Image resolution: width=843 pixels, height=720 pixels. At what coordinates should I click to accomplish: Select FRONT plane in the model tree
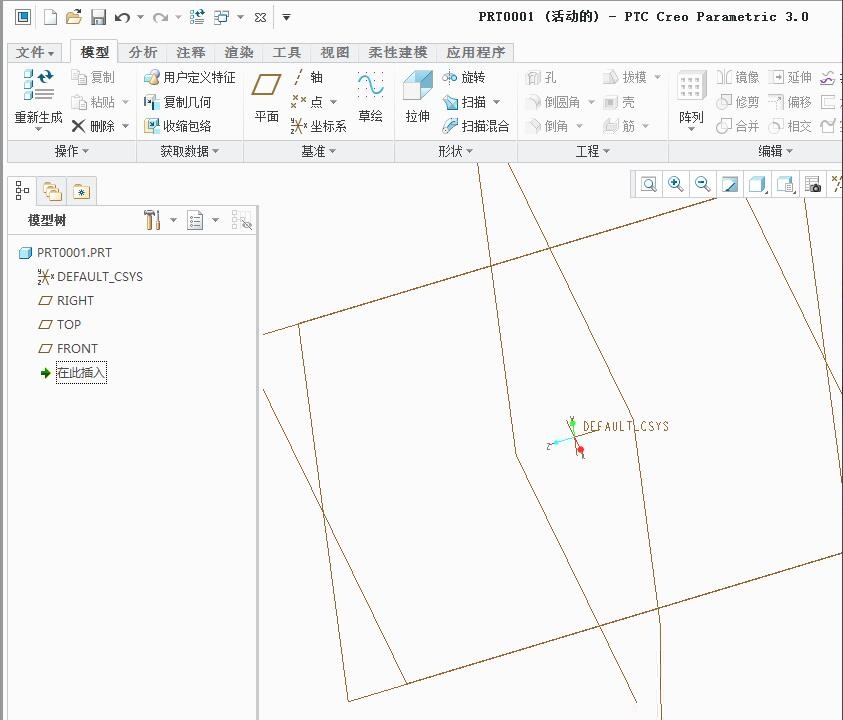pos(78,348)
